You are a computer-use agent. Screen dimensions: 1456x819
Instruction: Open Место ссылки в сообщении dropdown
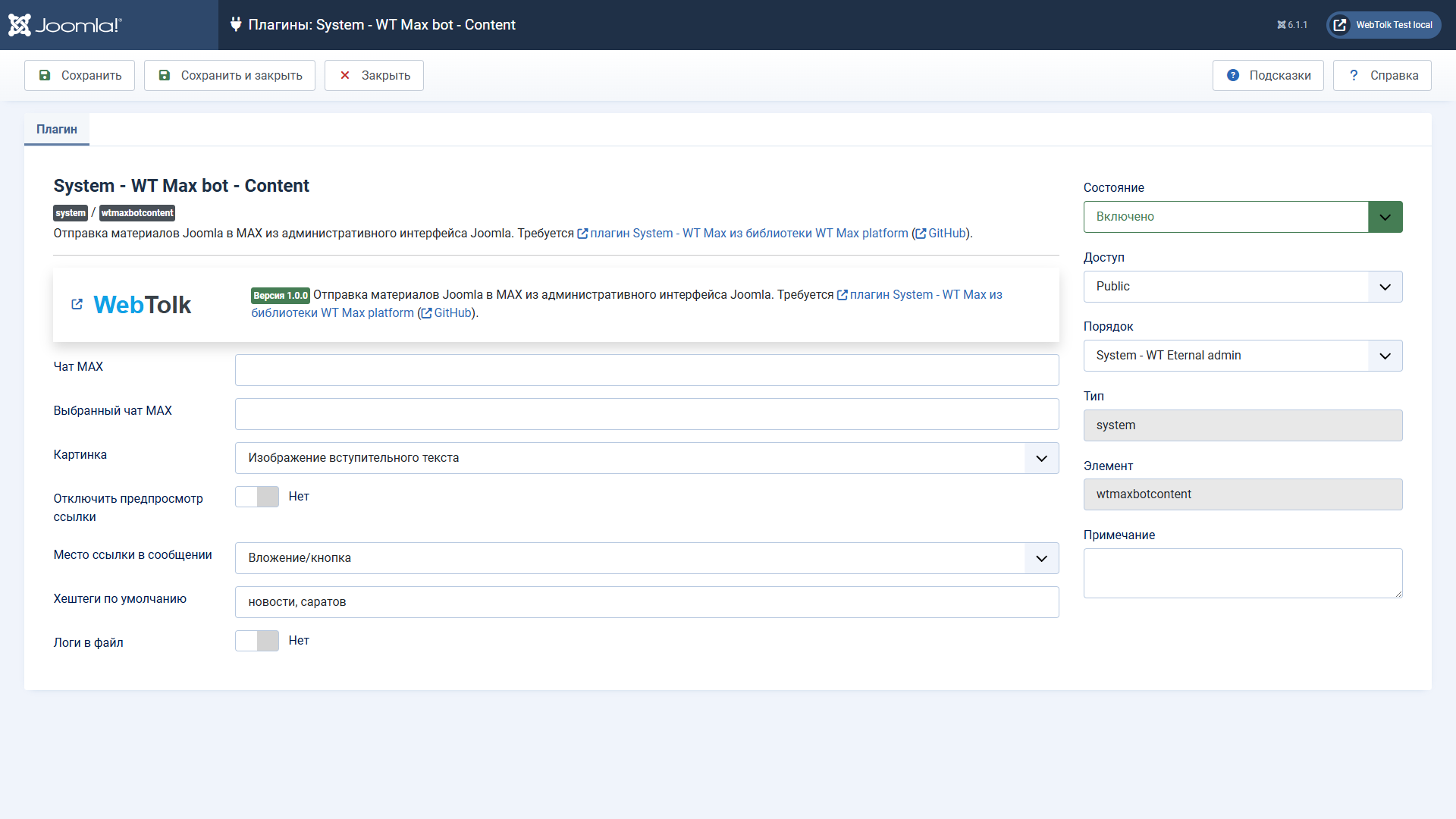[x=647, y=558]
